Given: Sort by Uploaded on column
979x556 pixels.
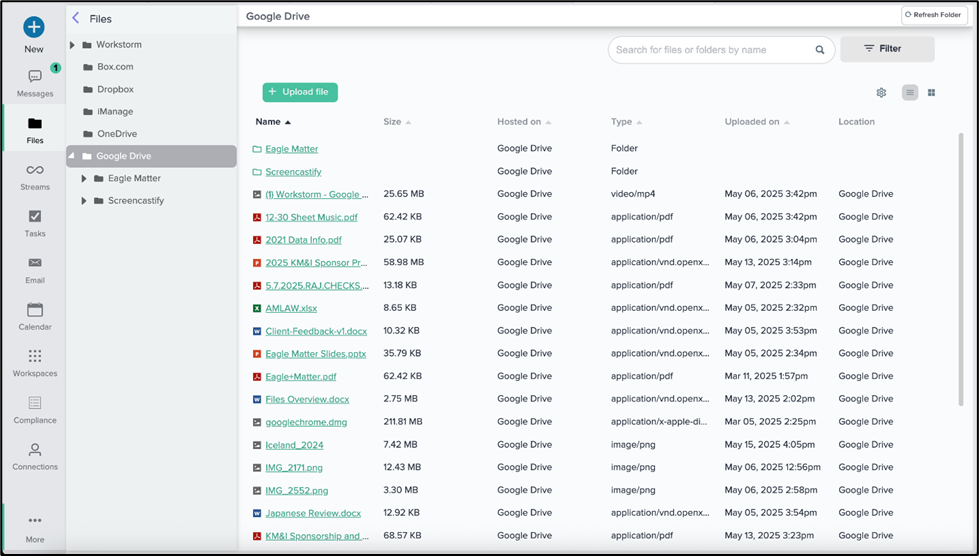Looking at the screenshot, I should click(757, 122).
